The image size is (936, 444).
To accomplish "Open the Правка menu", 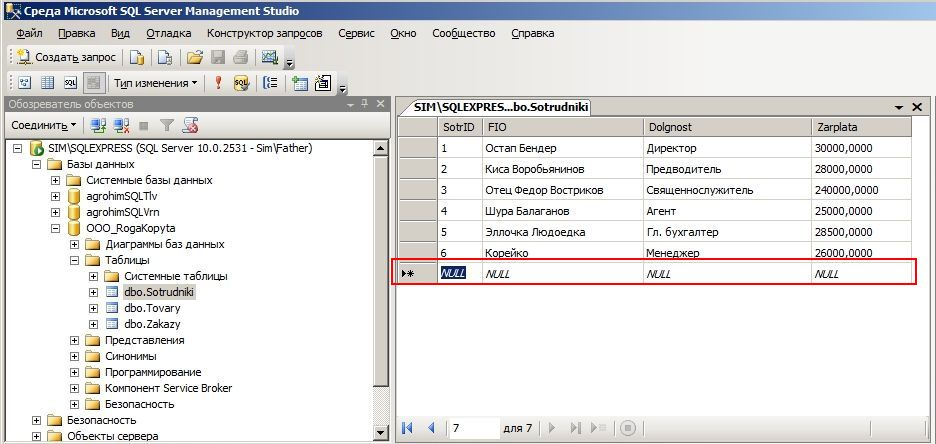I will click(x=76, y=33).
